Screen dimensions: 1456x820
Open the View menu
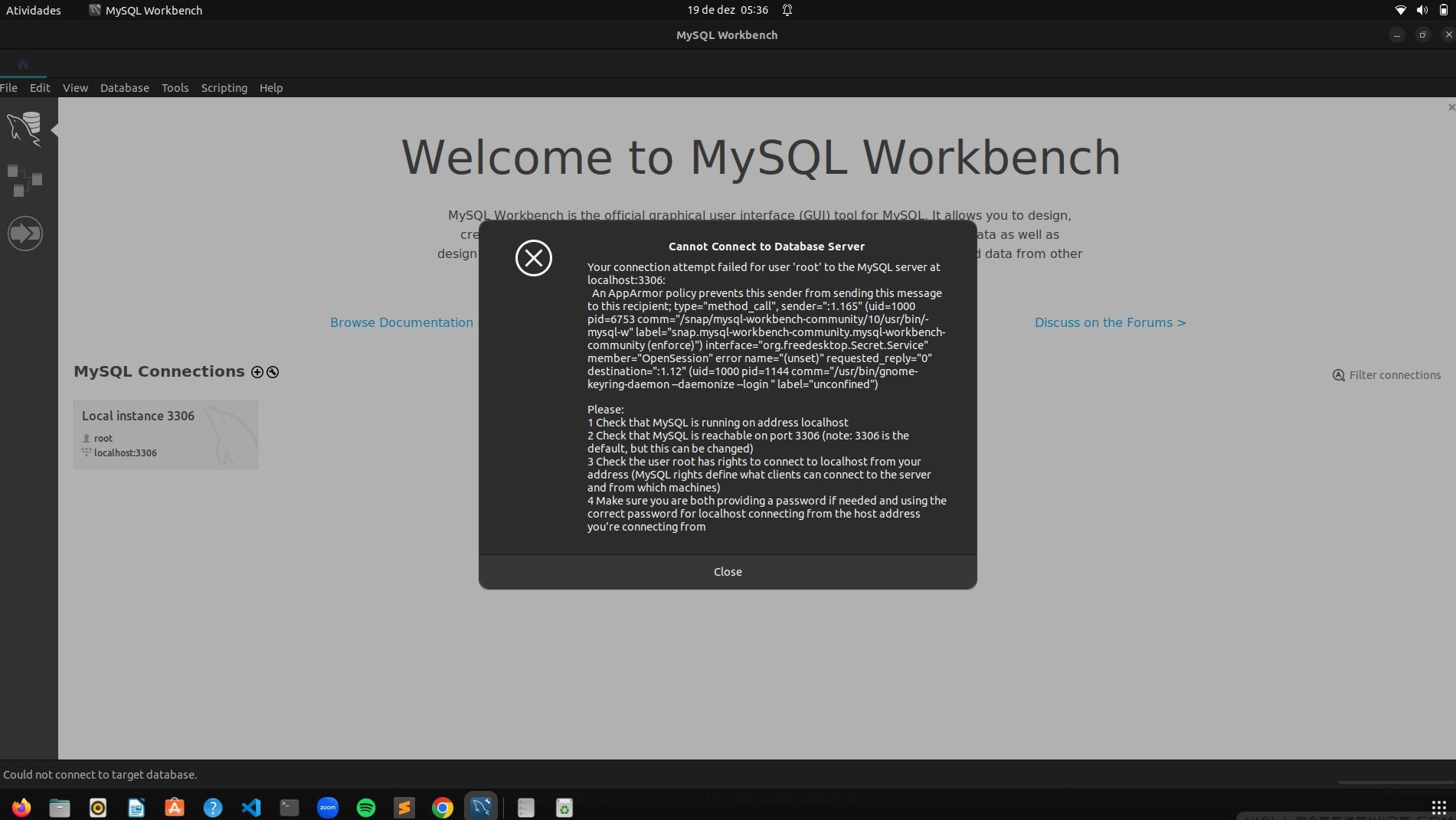click(x=75, y=88)
